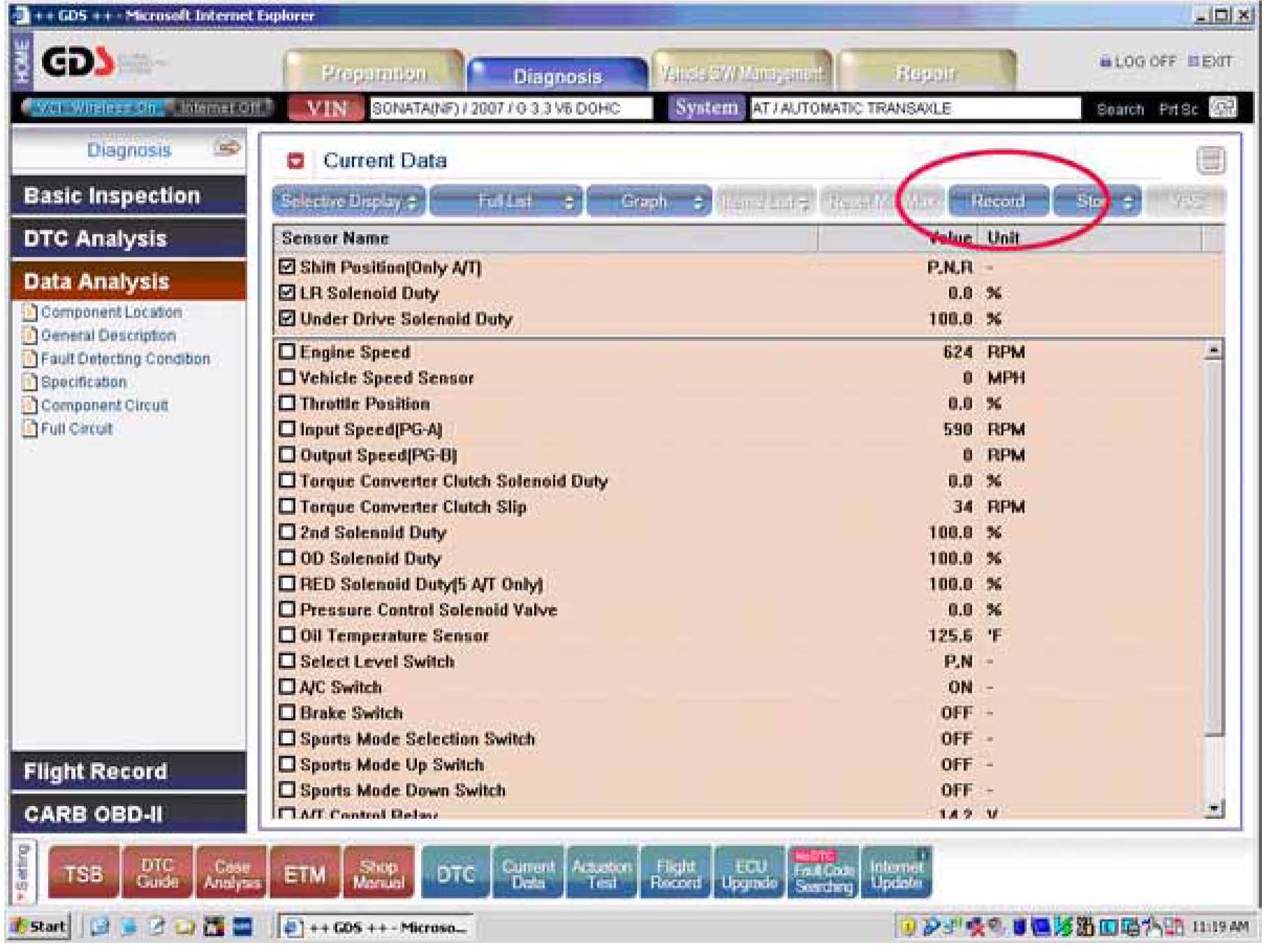Uncheck the LR Solenoid Duty checkbox

point(287,293)
